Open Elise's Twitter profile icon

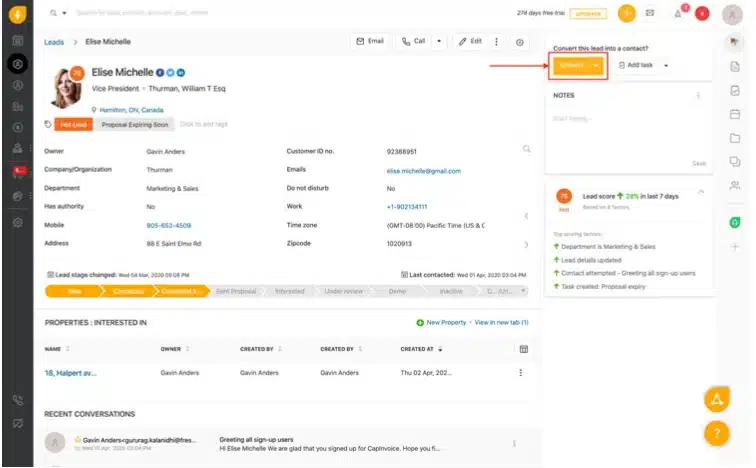[x=170, y=73]
